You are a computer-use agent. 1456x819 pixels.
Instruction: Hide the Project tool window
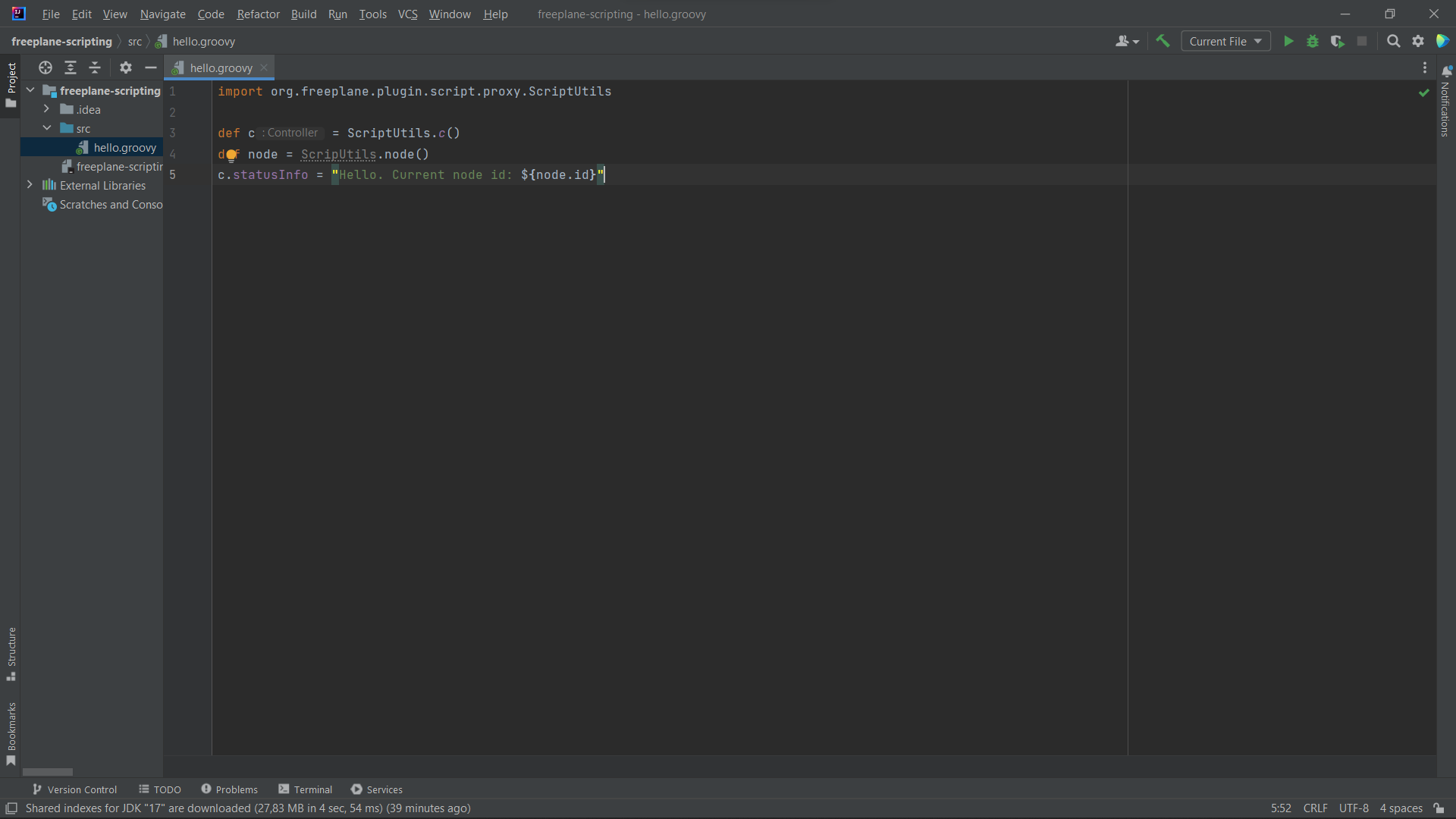151,67
